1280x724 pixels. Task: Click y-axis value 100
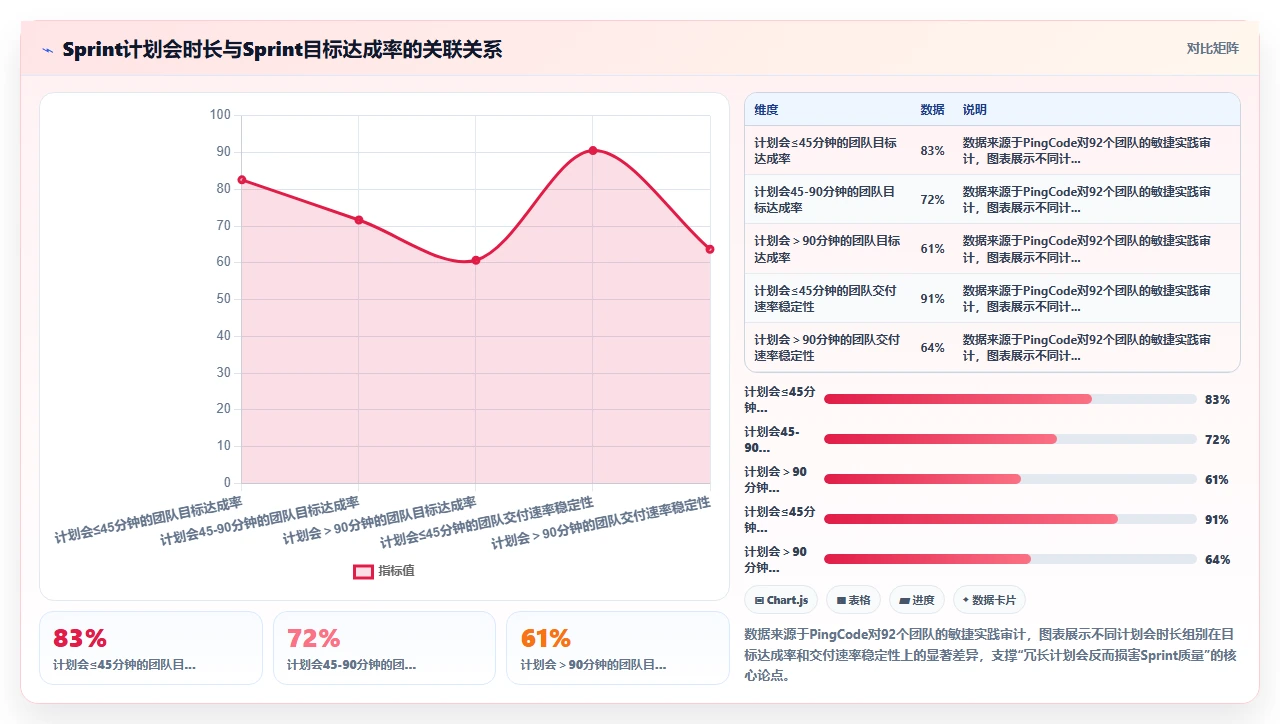[x=220, y=115]
